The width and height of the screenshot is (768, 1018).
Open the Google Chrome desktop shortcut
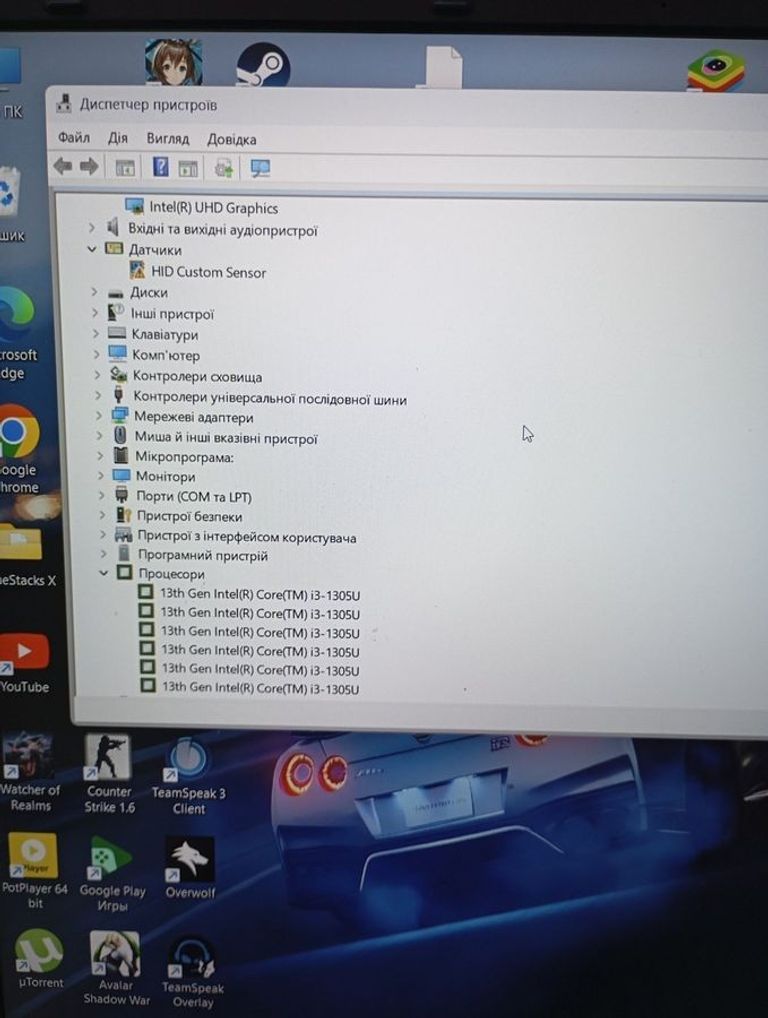pos(19,449)
